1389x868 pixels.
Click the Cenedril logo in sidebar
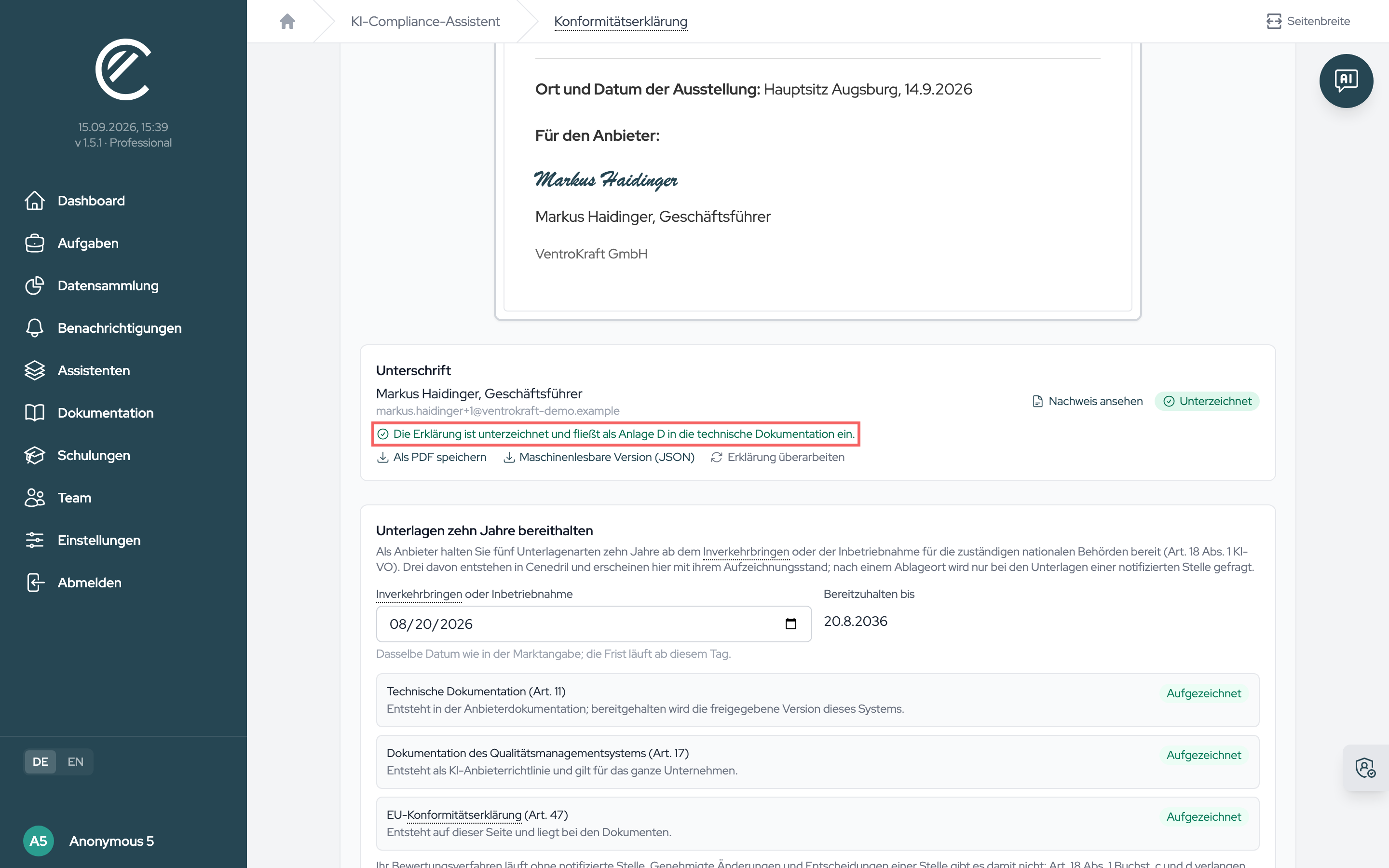tap(123, 69)
